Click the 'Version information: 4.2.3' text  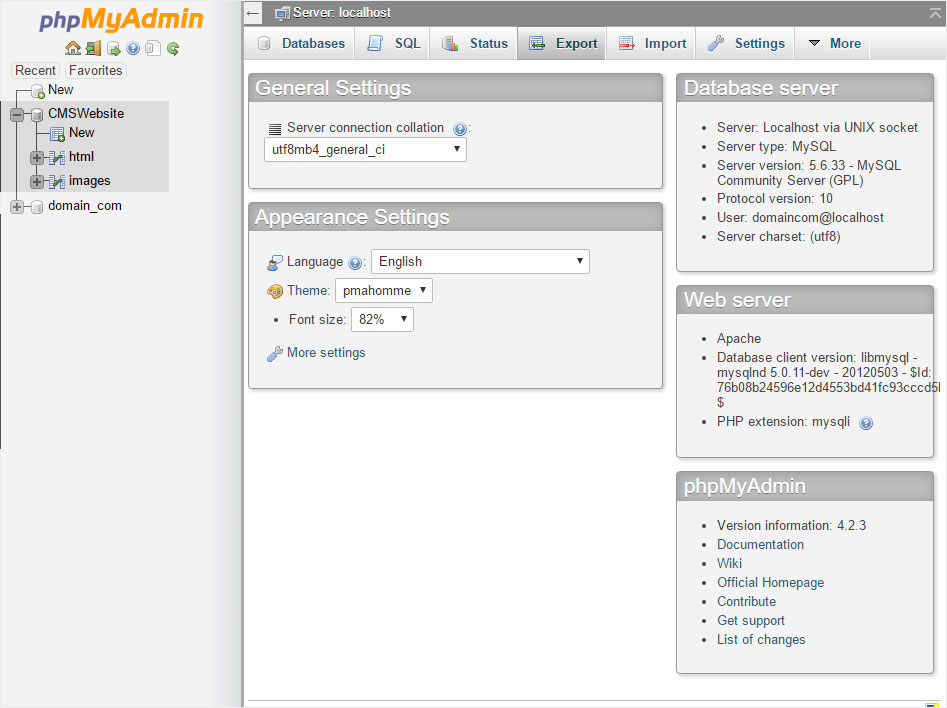click(x=791, y=526)
